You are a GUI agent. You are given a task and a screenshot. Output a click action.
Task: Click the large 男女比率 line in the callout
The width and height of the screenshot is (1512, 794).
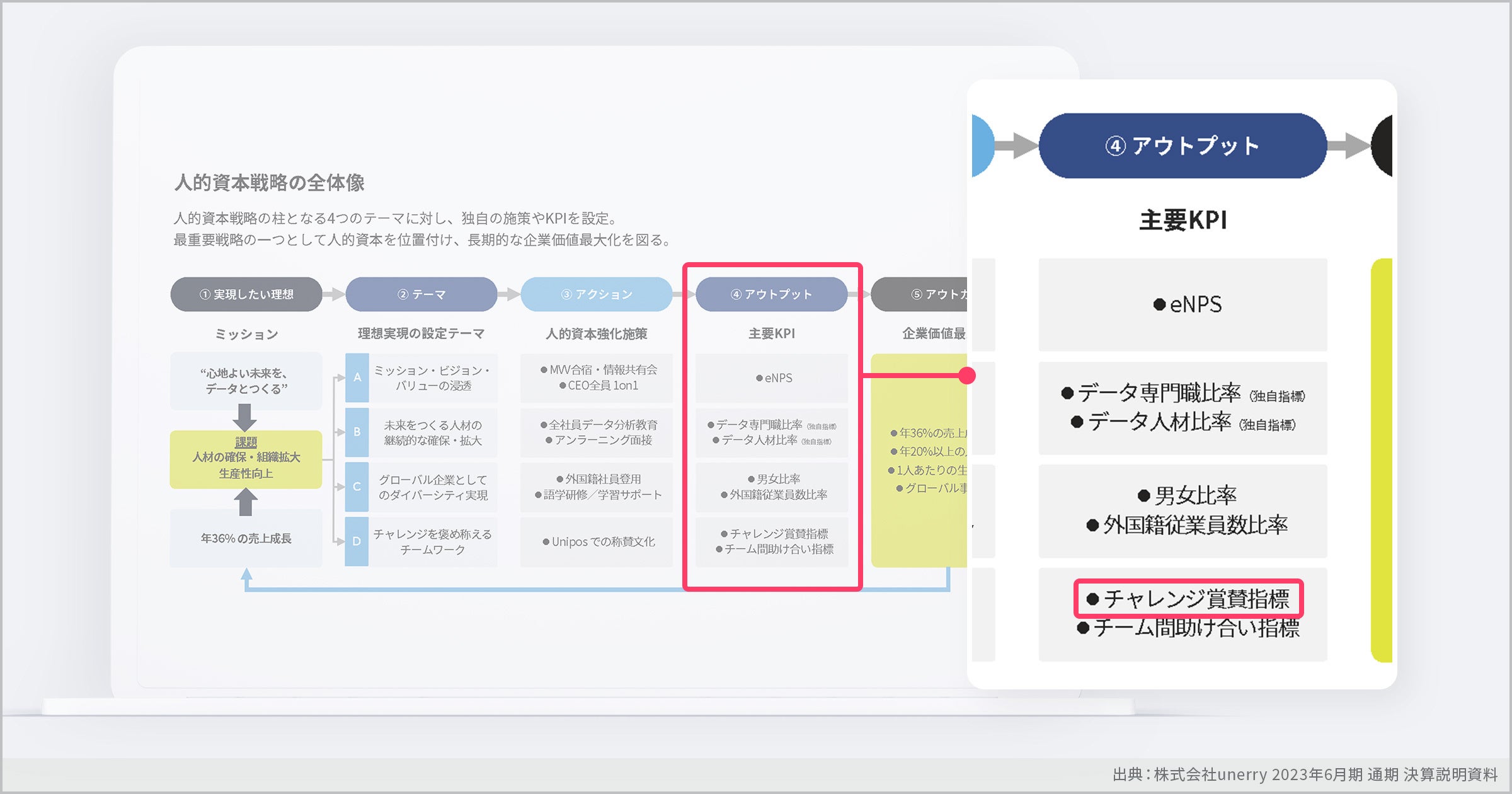click(x=1187, y=496)
